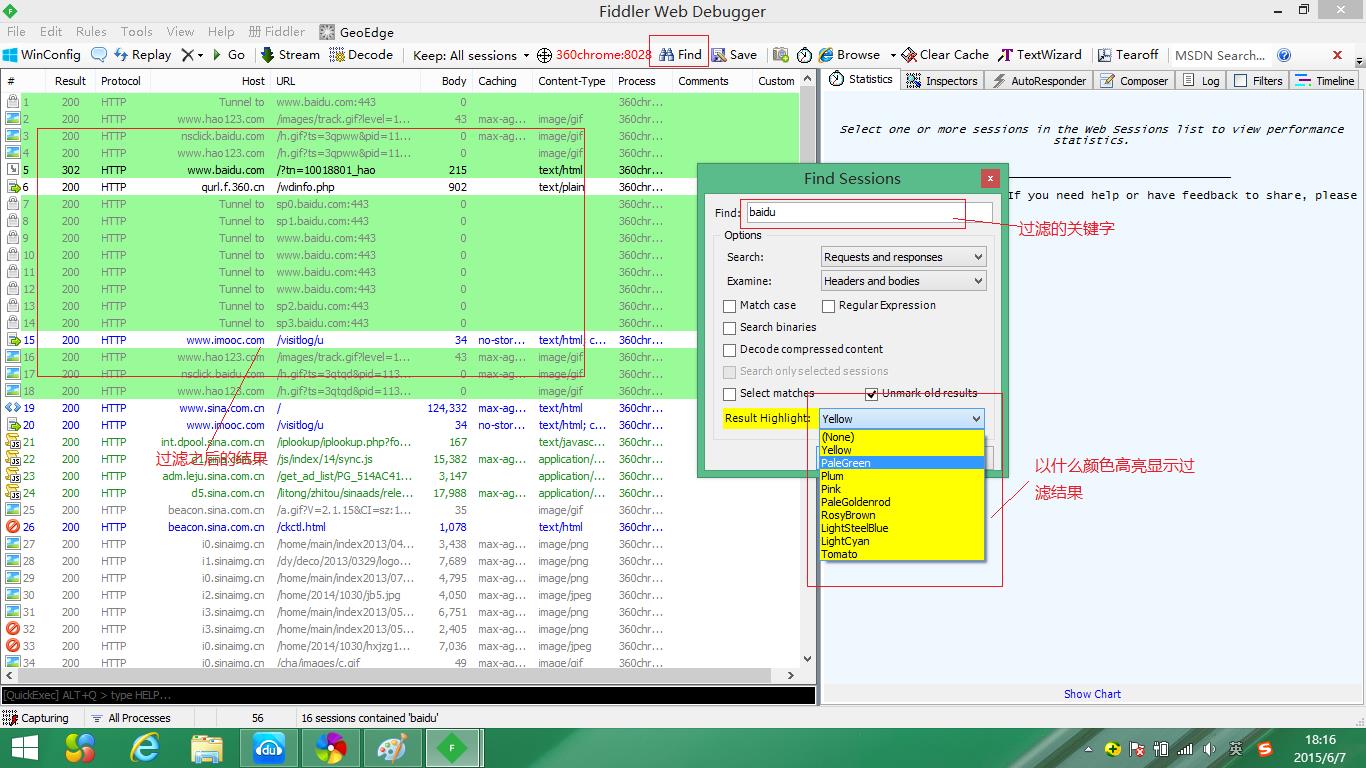Open the Paint palette taskbar icon
The height and width of the screenshot is (768, 1366).
coord(392,748)
